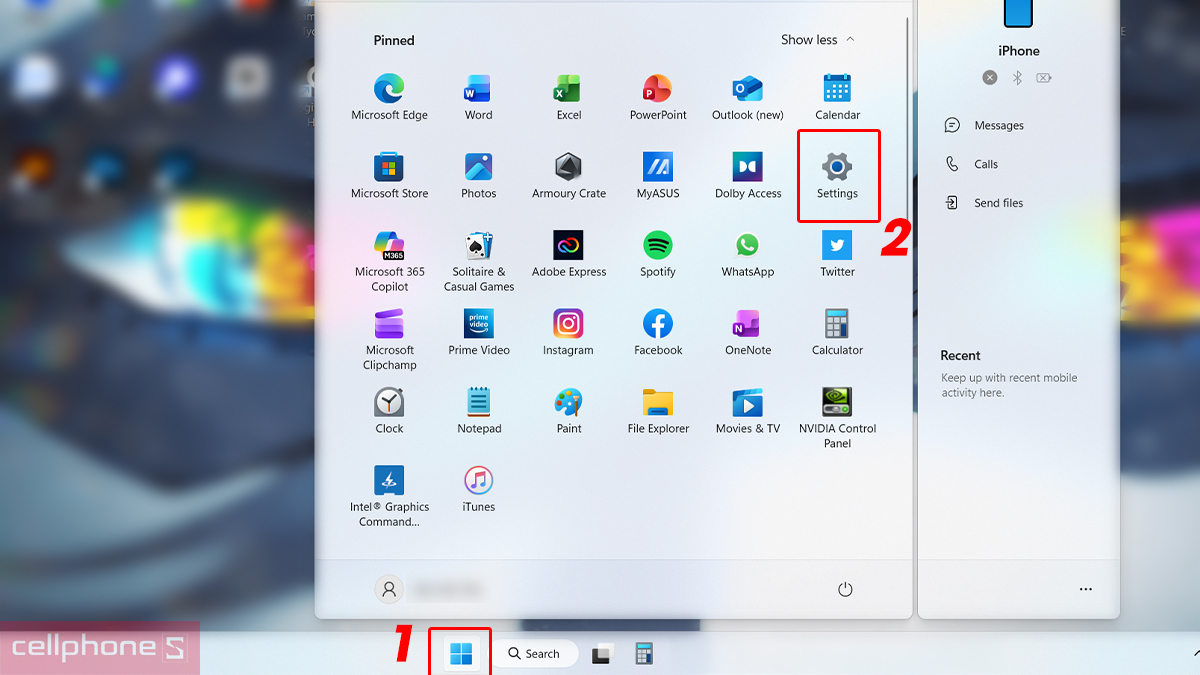Open Solitaire & Casual Games

pos(478,262)
